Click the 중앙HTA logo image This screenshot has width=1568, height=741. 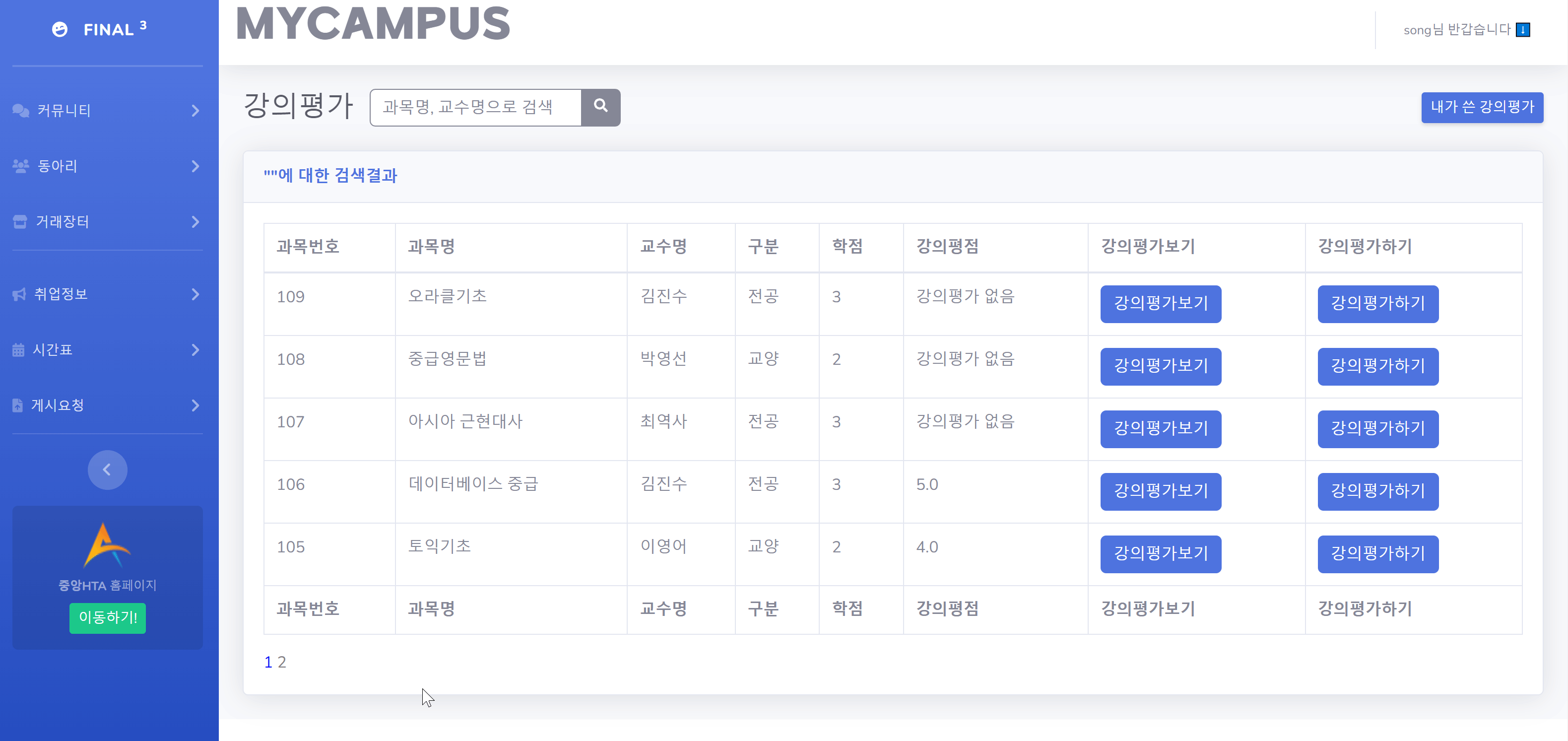click(x=107, y=545)
